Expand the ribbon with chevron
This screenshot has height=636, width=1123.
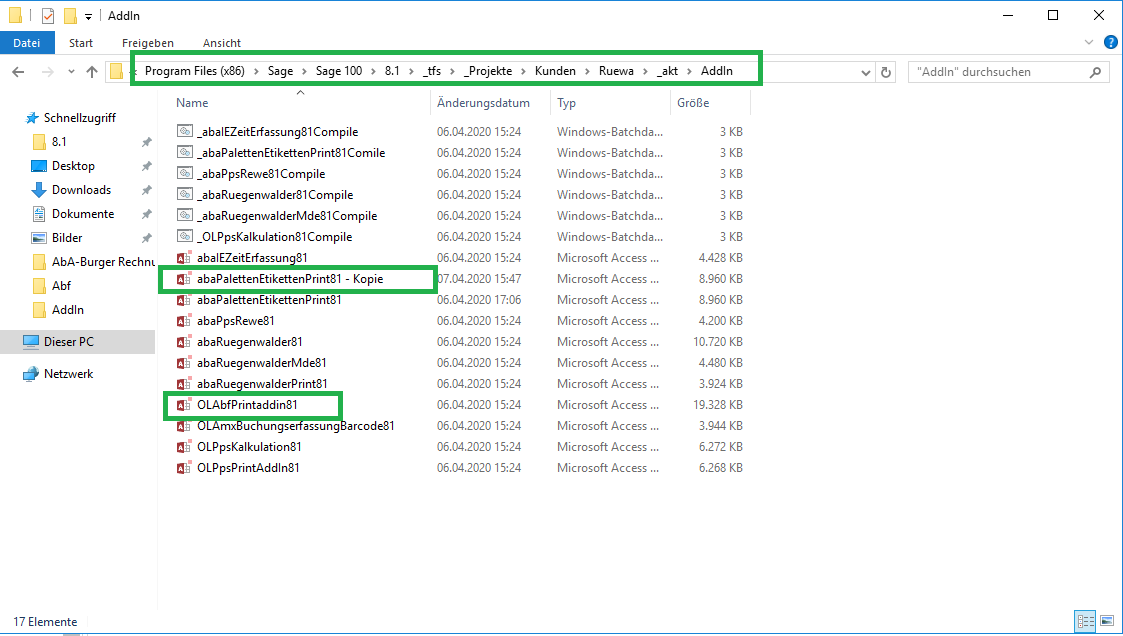(x=1090, y=43)
